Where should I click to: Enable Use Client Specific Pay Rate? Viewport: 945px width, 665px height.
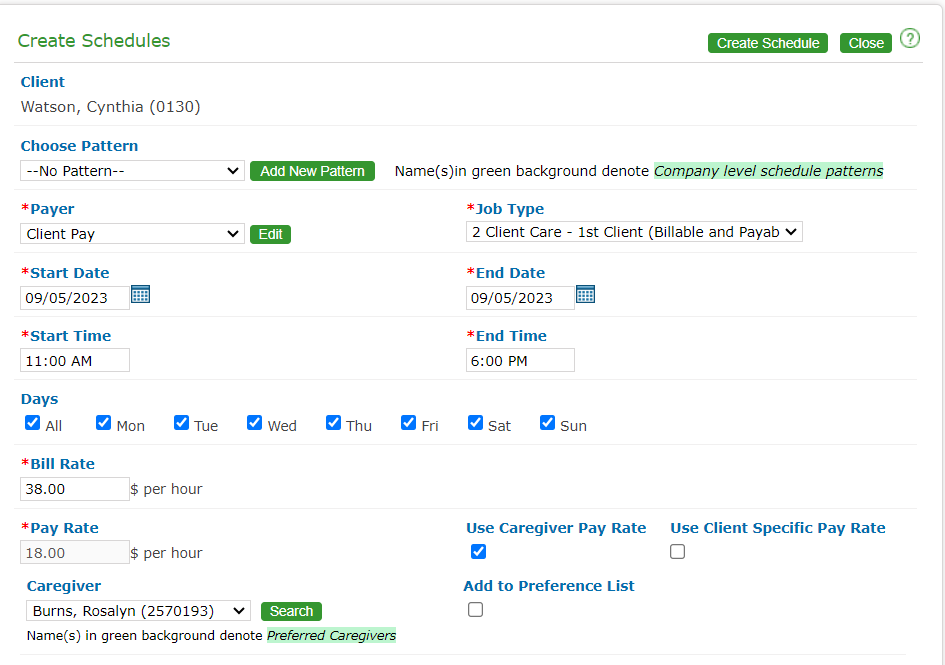tap(678, 552)
